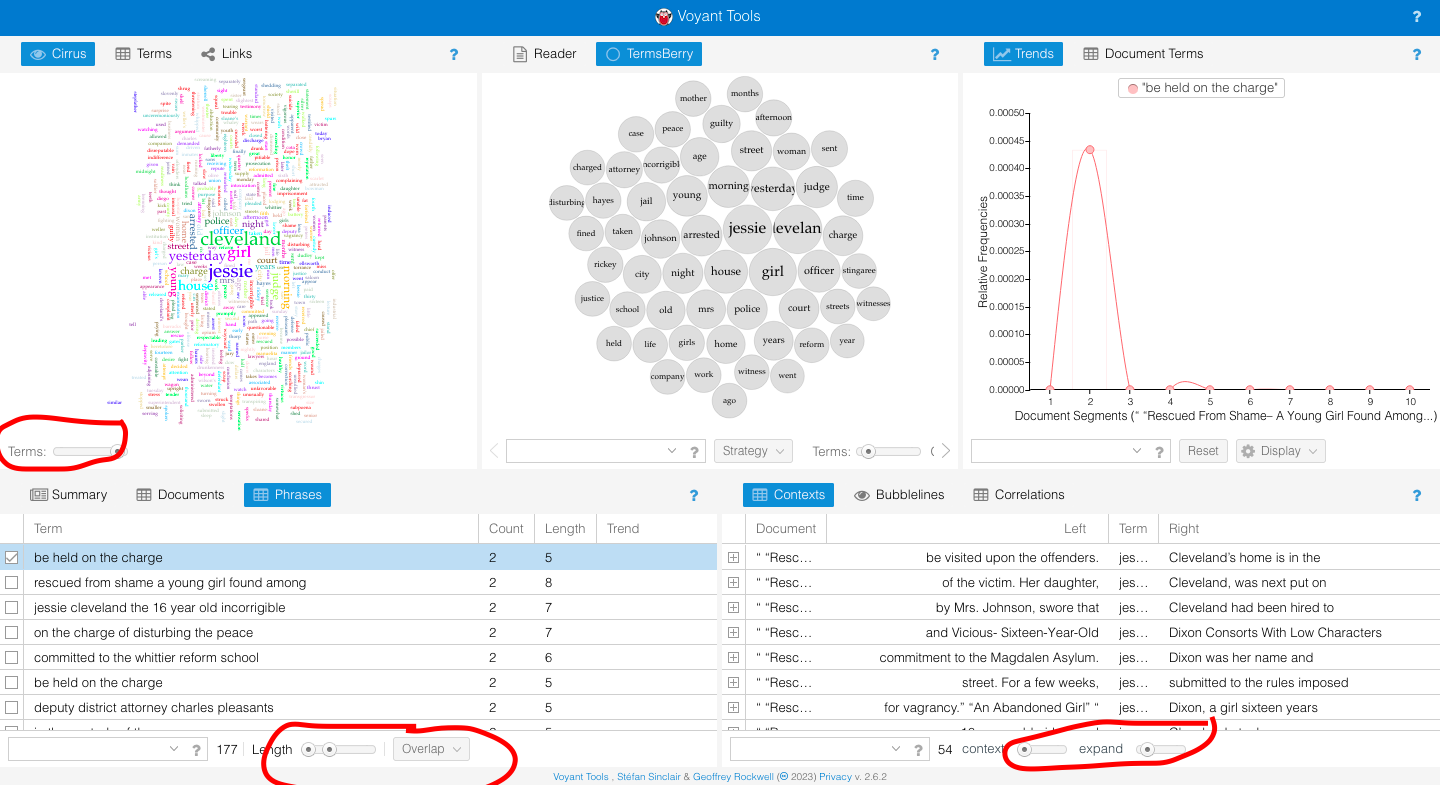Open the Strategy dropdown in TermsBerry

pyautogui.click(x=753, y=451)
